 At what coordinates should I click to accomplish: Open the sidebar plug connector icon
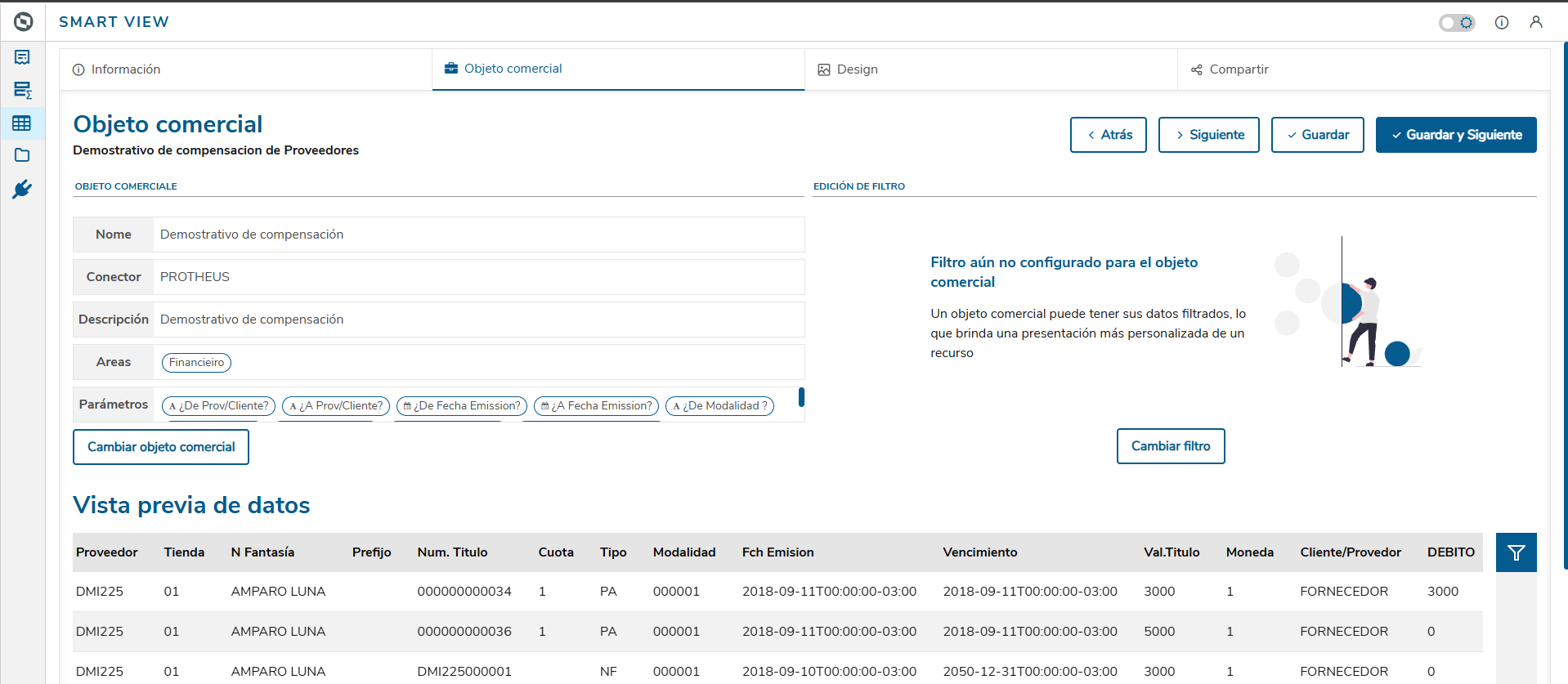[x=22, y=190]
